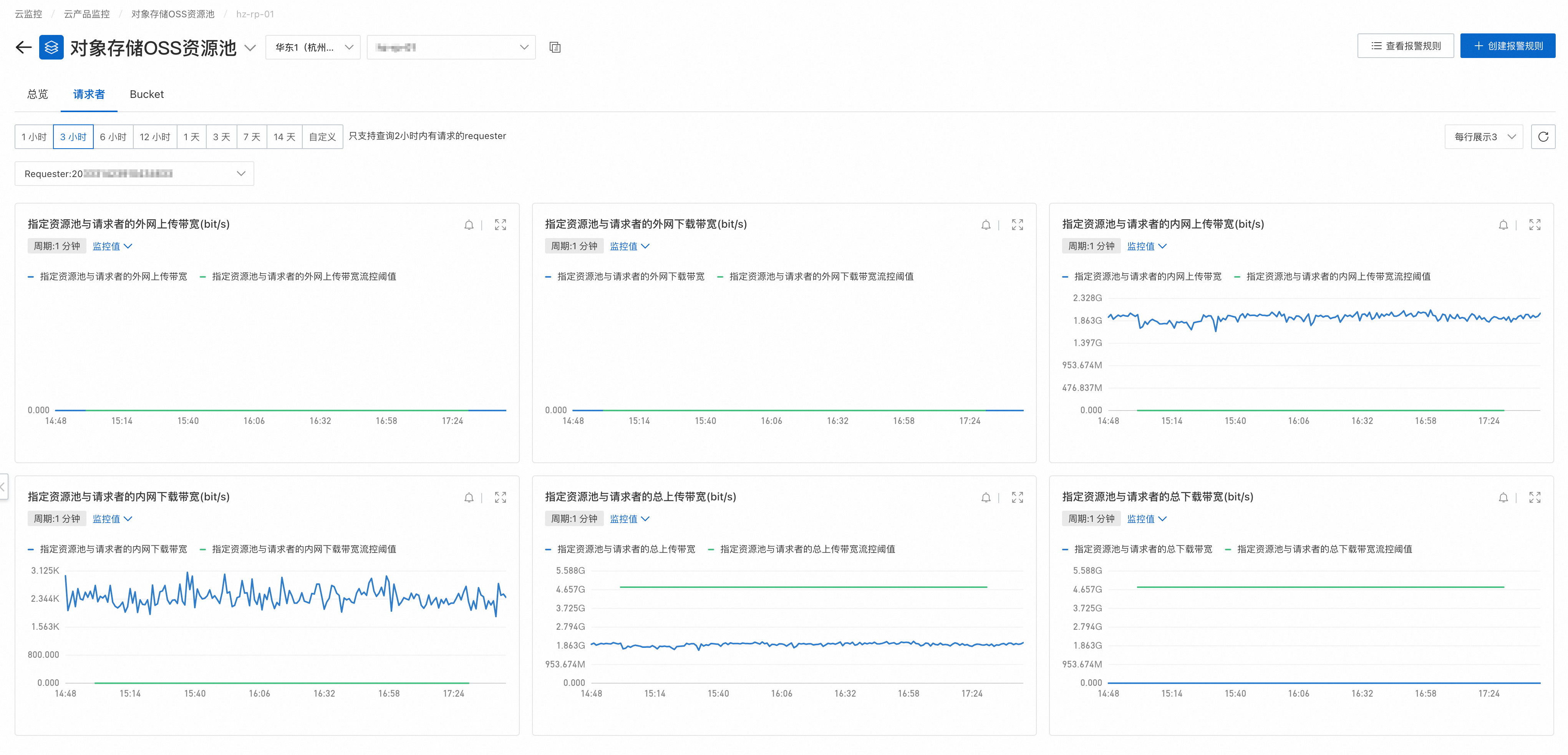1568x755 pixels.
Task: Switch to the 总览 tab
Action: point(38,94)
